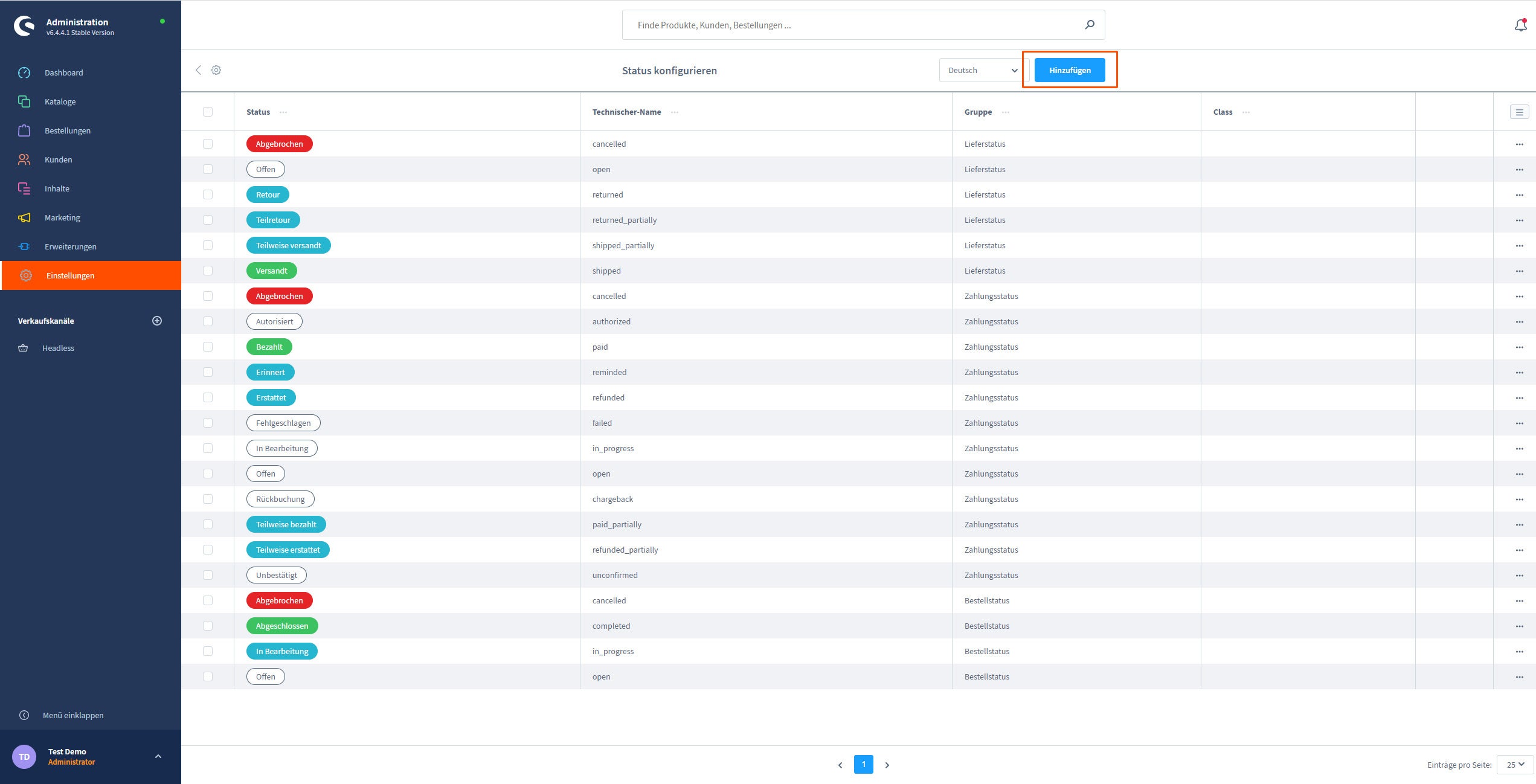Viewport: 1536px width, 784px height.
Task: Open Dashboard in the sidebar
Action: point(63,72)
